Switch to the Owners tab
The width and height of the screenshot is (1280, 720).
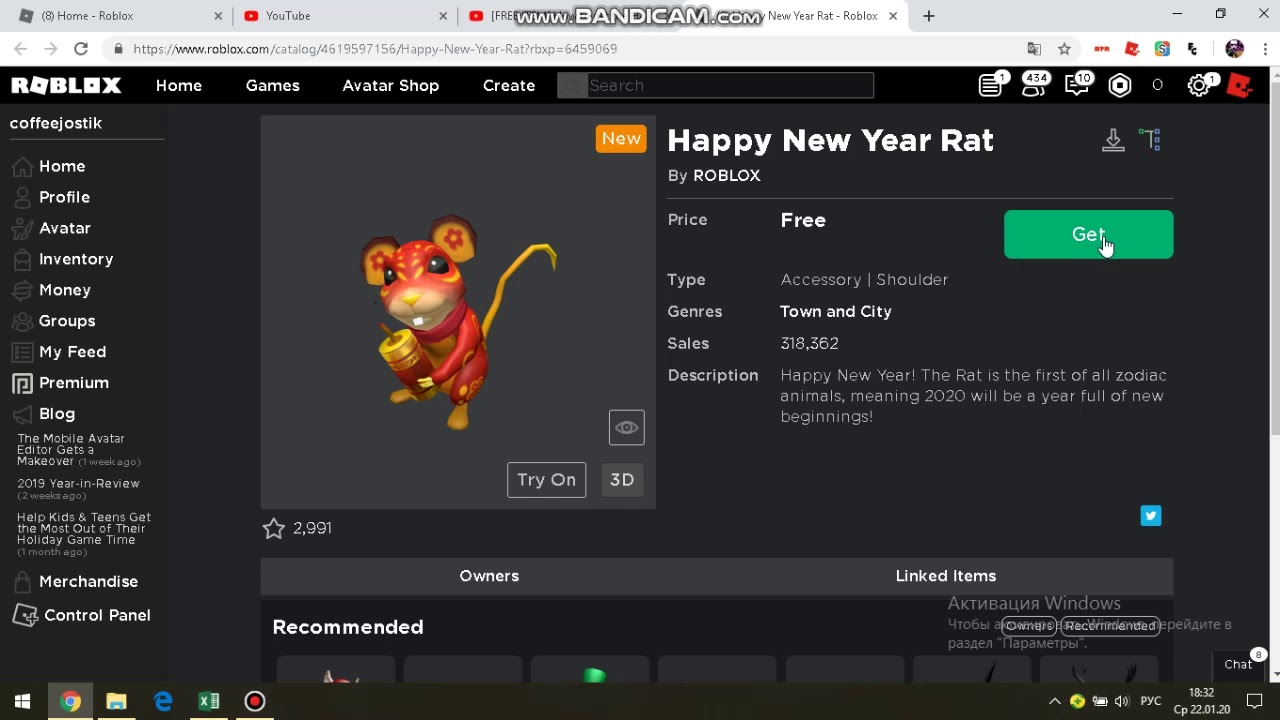pyautogui.click(x=489, y=576)
